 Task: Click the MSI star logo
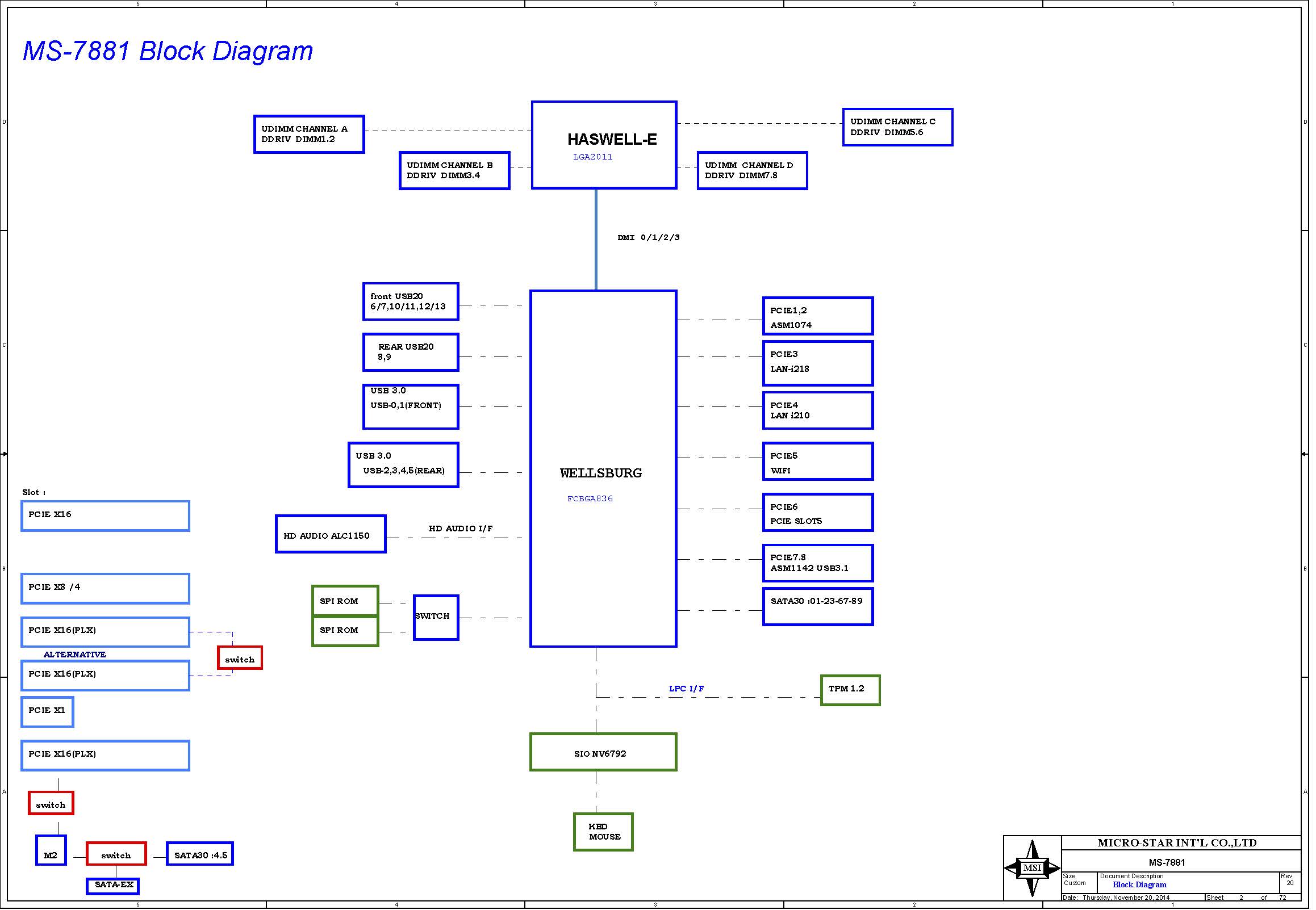(x=1032, y=868)
